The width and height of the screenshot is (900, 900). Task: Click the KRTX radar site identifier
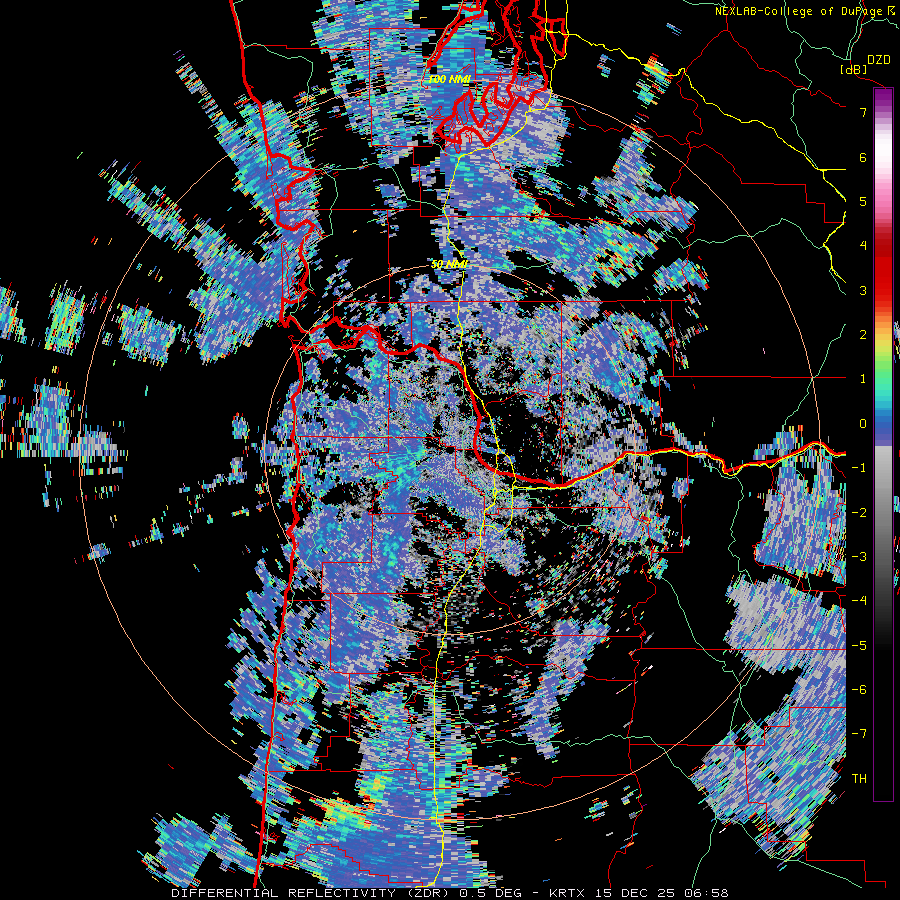569,894
